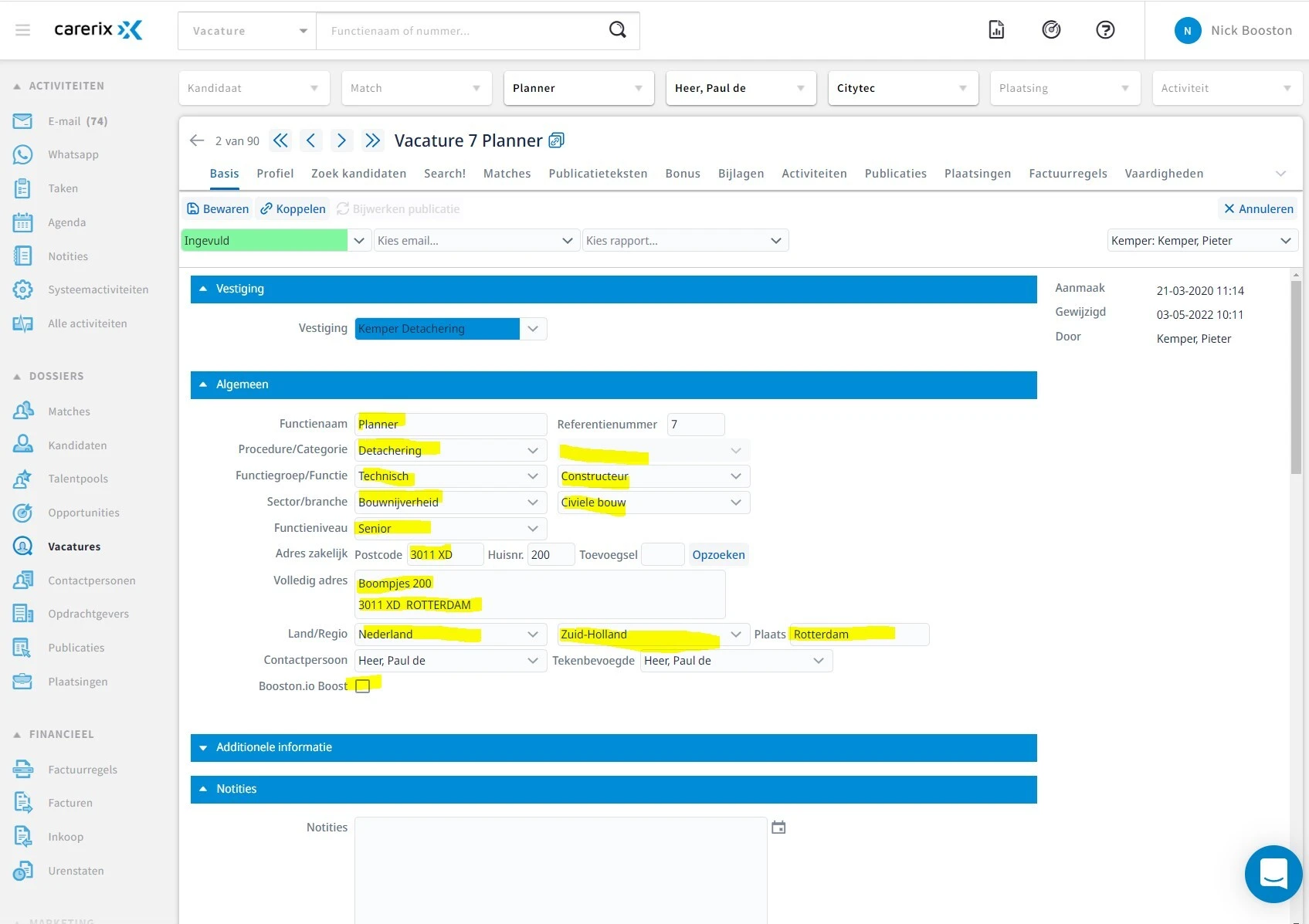Click the copy icon beside Vacature title
The width and height of the screenshot is (1309, 924).
(556, 140)
